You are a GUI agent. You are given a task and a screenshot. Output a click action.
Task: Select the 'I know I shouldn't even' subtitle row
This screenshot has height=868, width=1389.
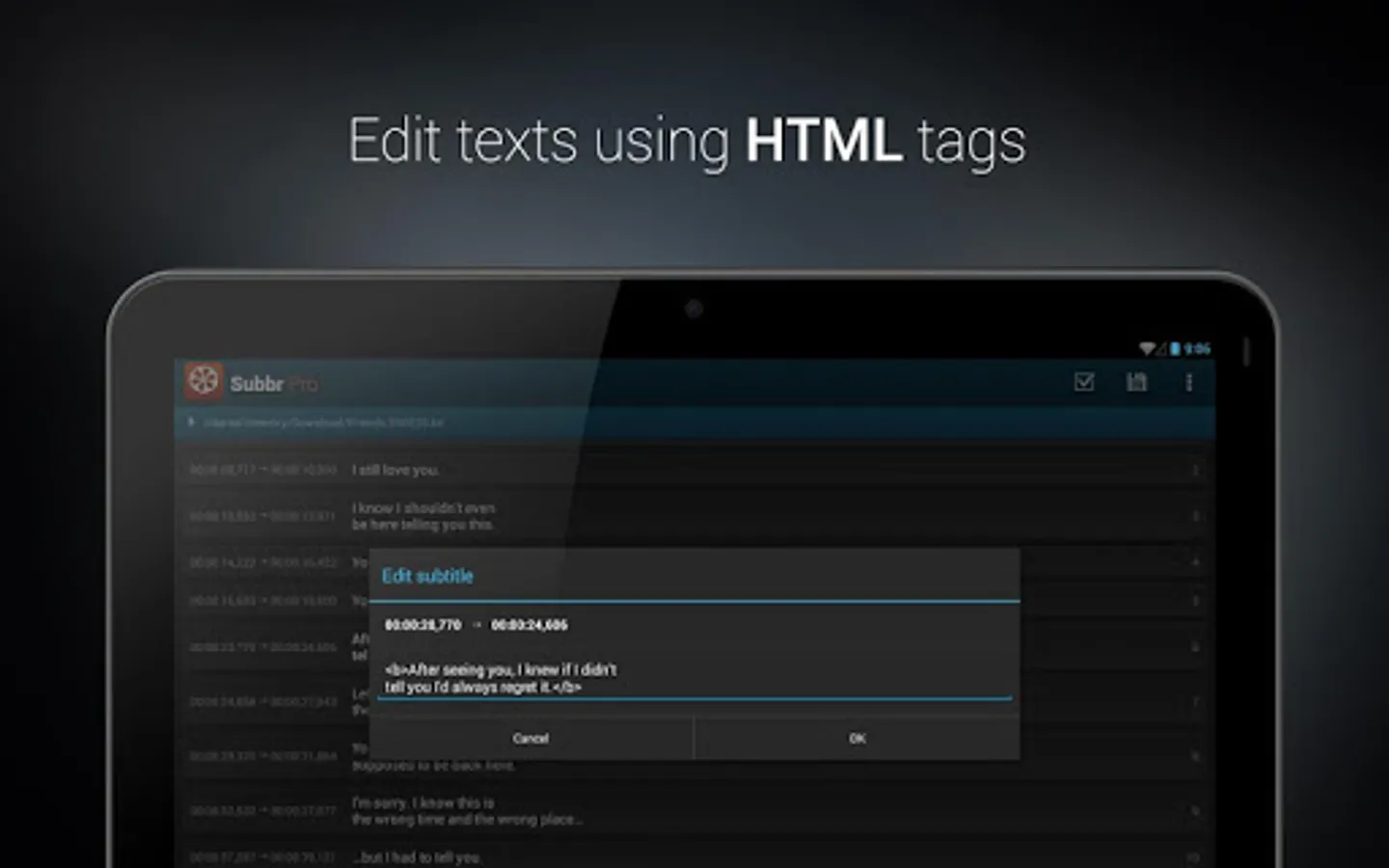694,516
